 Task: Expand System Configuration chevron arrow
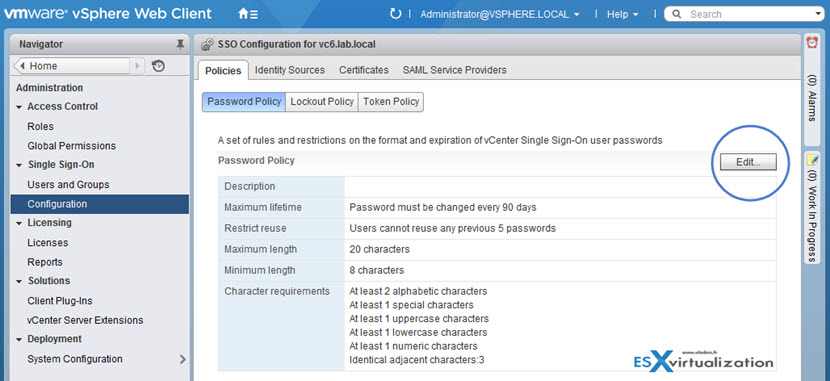pos(183,359)
